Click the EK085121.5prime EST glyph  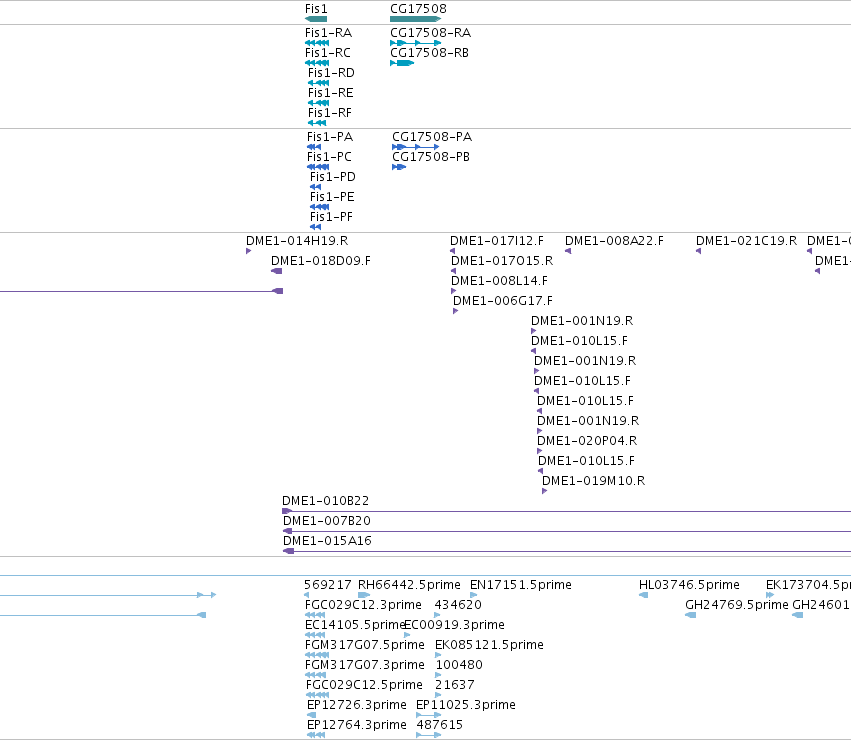click(x=438, y=655)
